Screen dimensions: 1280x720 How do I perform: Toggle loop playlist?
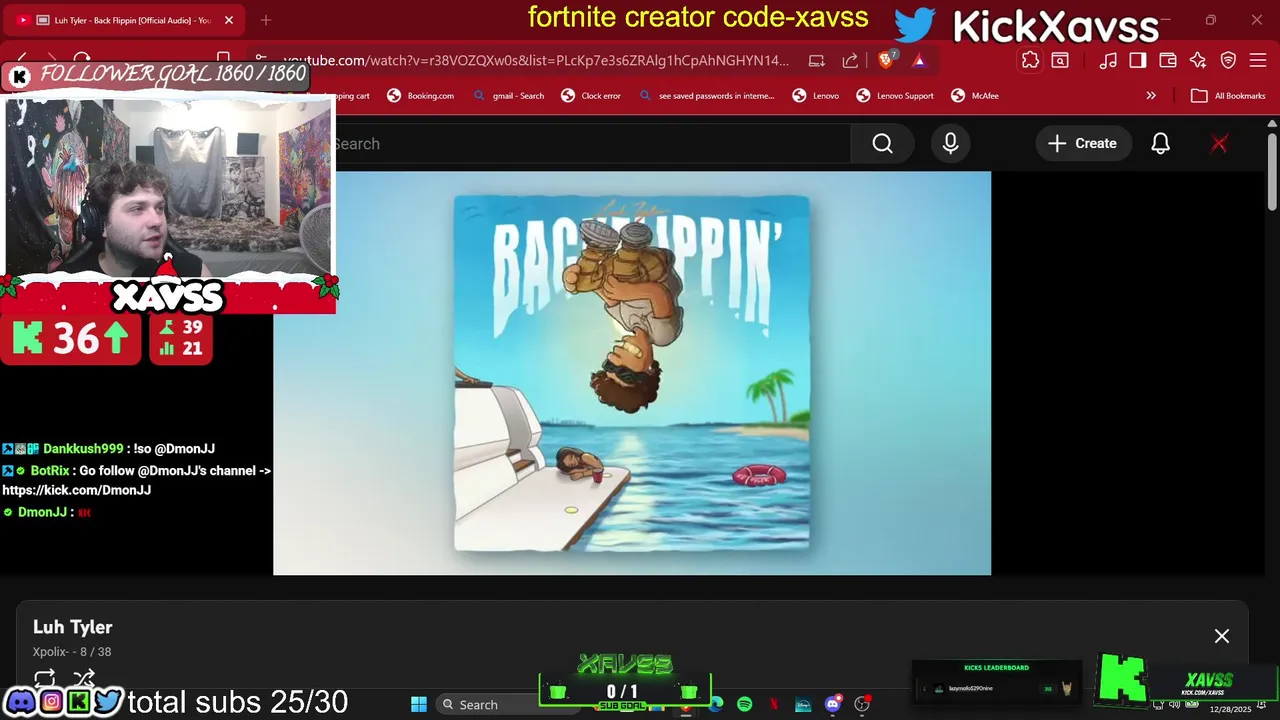pos(45,678)
